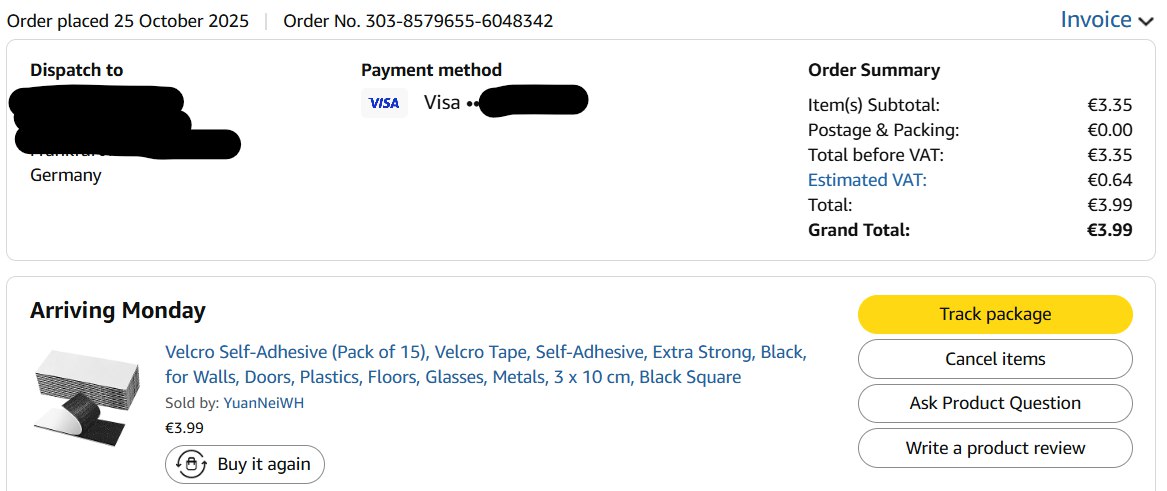The image size is (1167, 491).
Task: Click the Dispatch to heading
Action: click(x=77, y=70)
